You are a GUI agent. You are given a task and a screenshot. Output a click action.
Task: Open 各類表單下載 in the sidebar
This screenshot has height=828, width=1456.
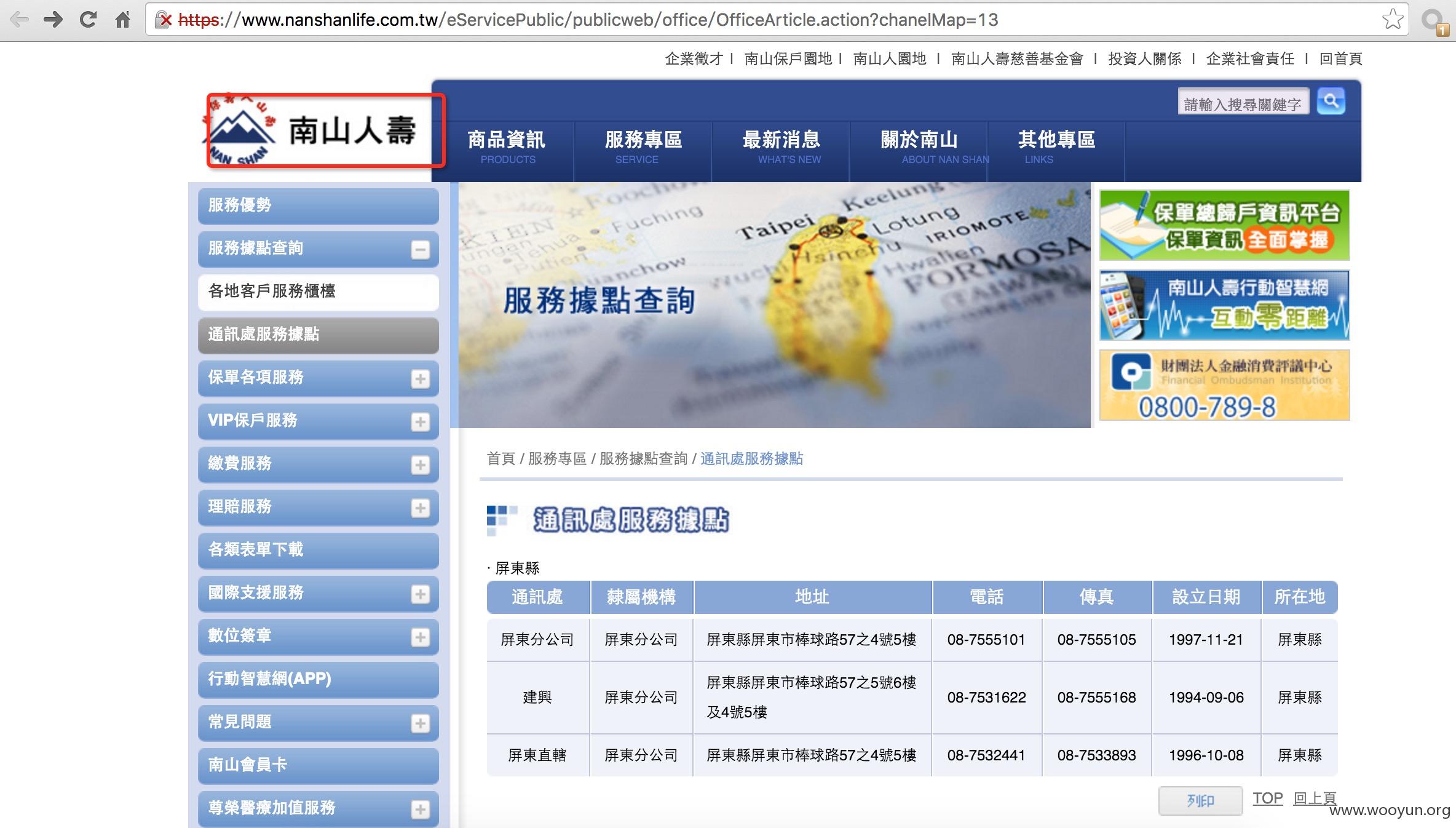[318, 551]
